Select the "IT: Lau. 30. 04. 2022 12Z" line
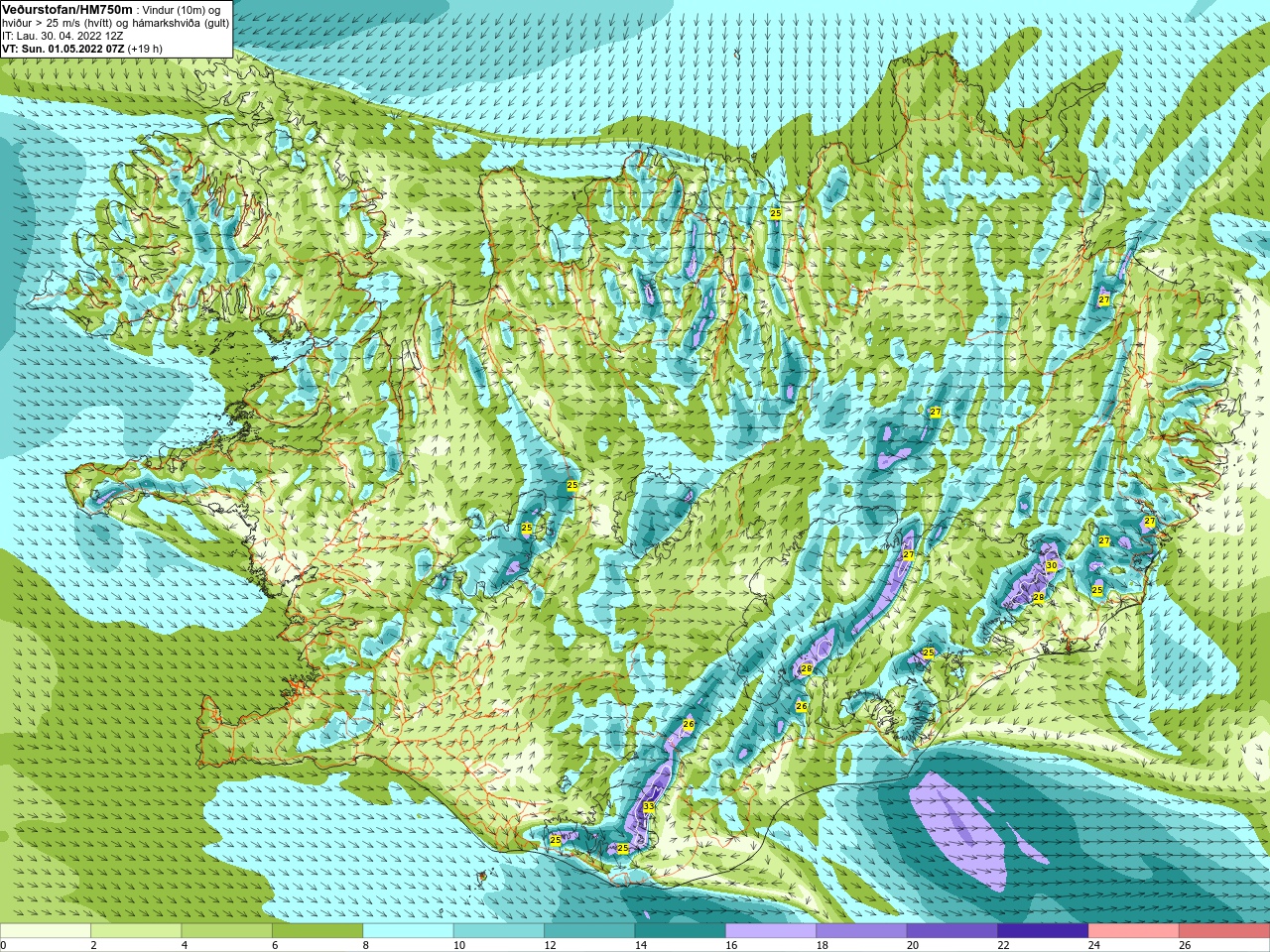 (63, 36)
